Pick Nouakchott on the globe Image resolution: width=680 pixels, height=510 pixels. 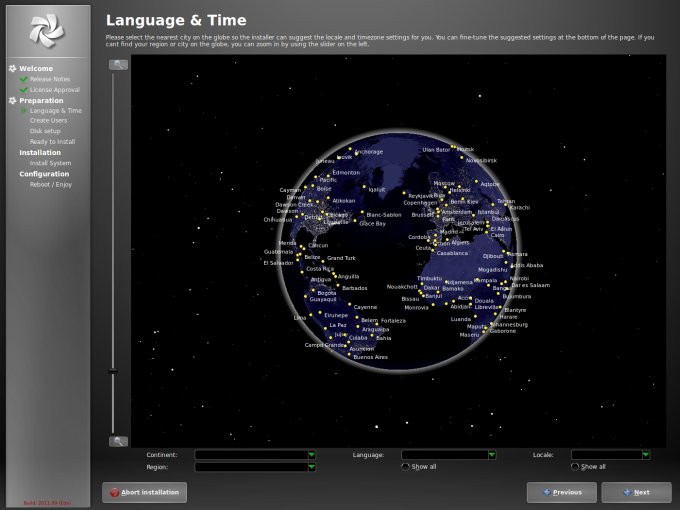point(402,287)
